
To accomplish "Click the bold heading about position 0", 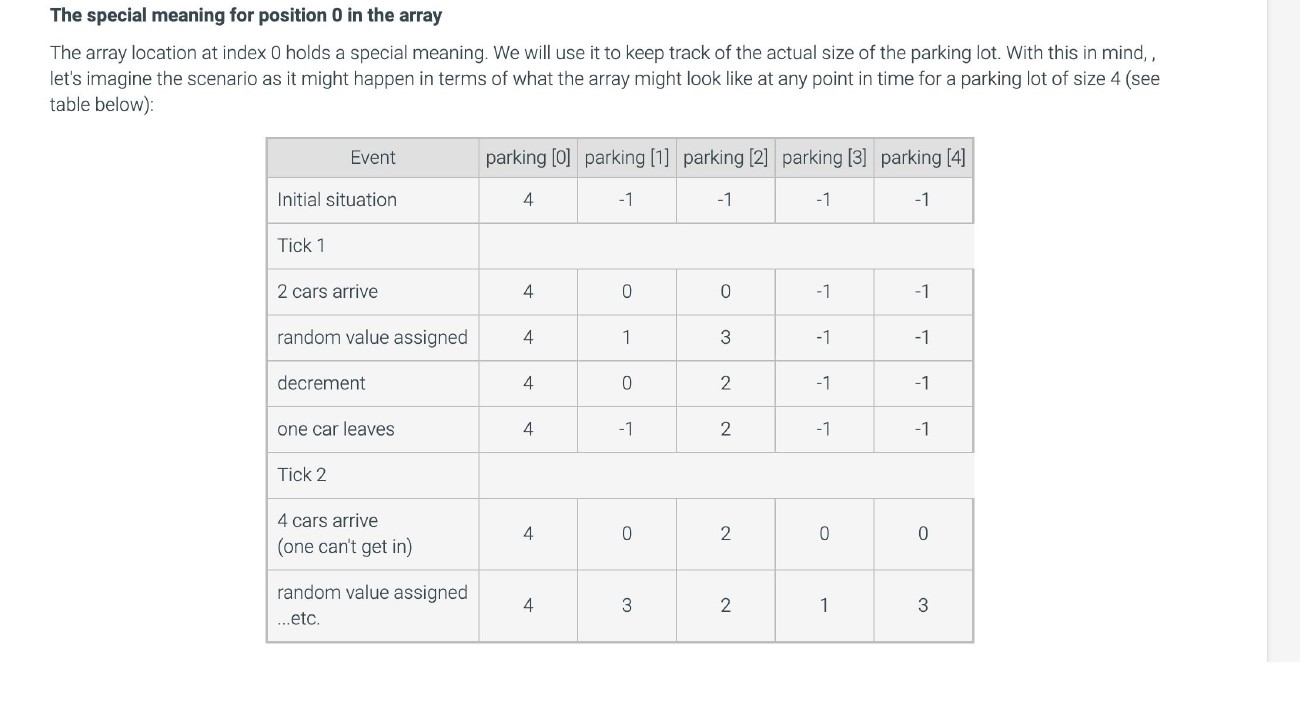I will pyautogui.click(x=246, y=15).
